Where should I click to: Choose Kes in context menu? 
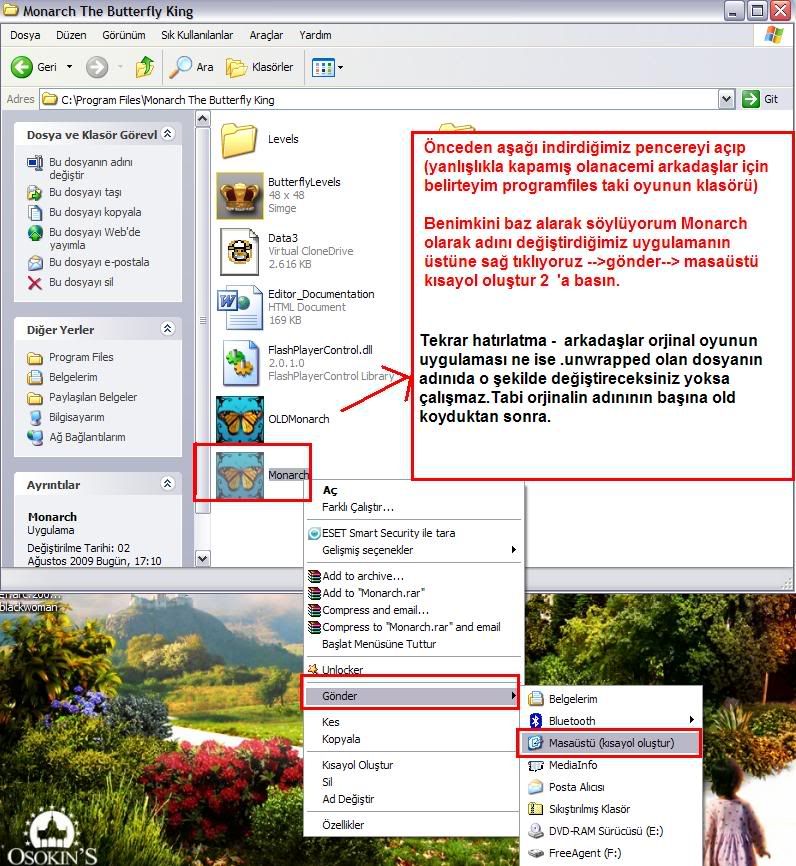point(413,722)
